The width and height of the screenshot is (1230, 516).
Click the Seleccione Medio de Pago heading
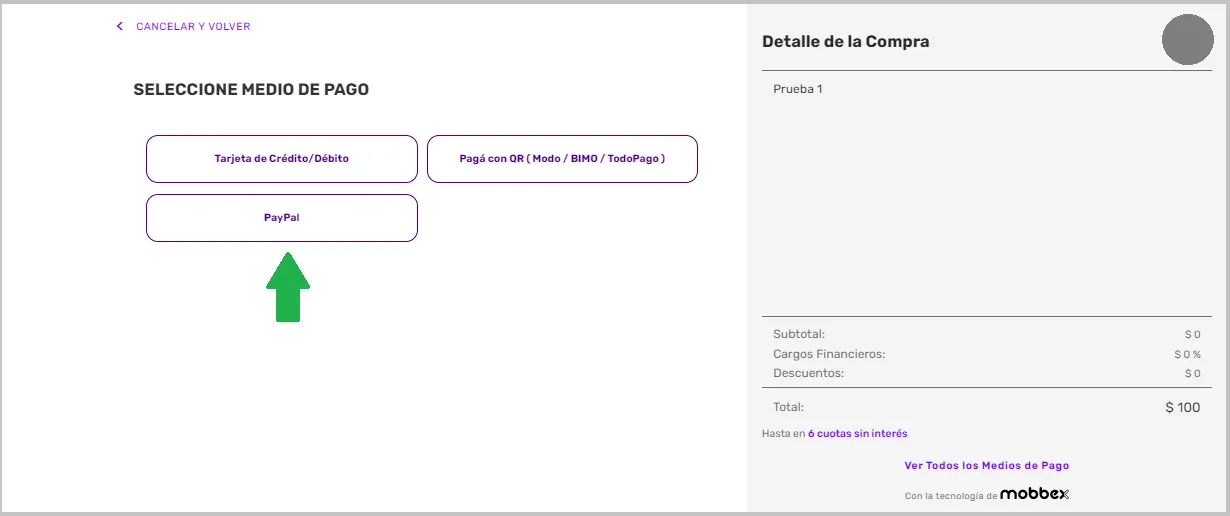[251, 90]
